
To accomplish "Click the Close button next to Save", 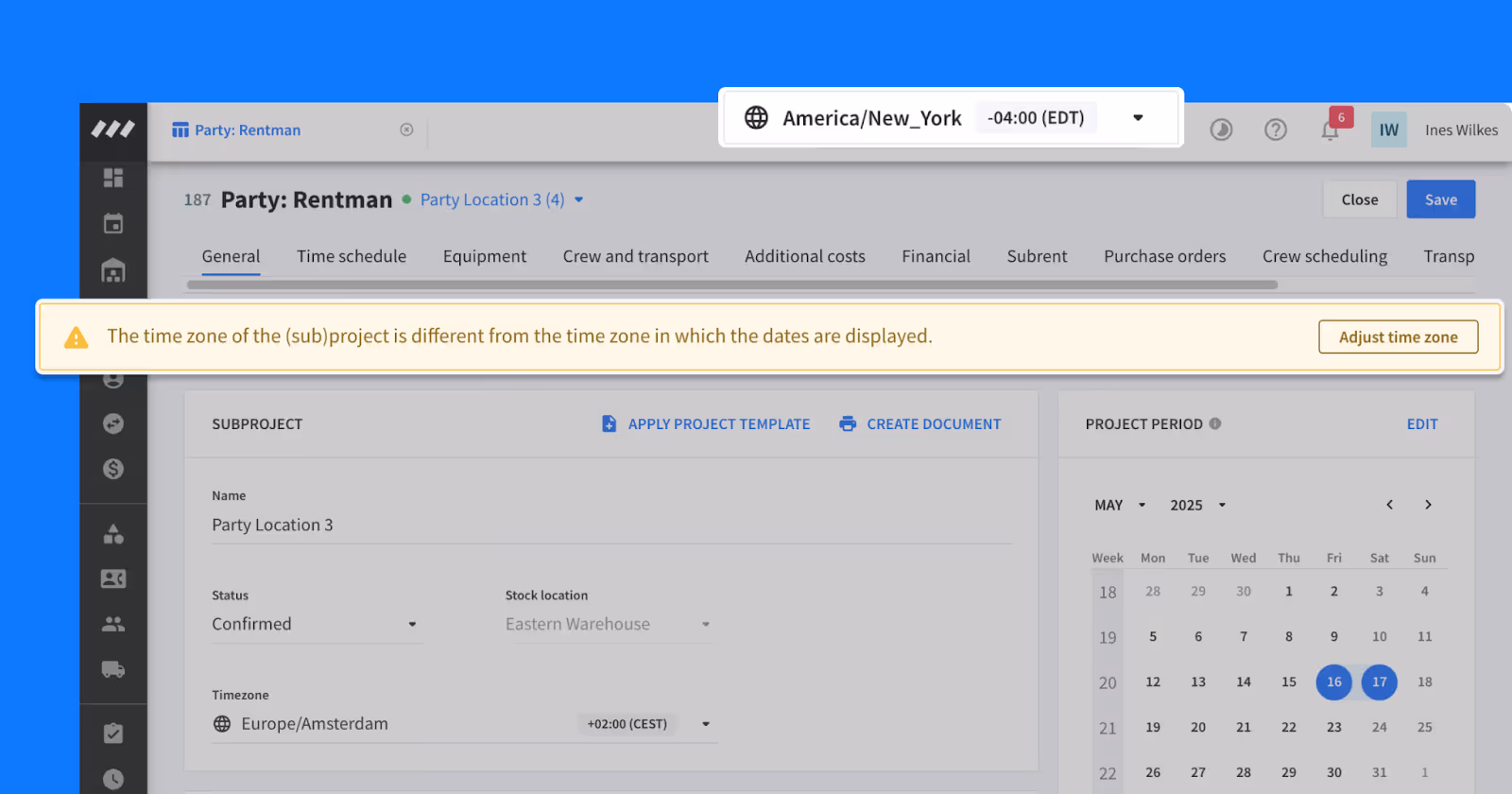I will [x=1360, y=199].
